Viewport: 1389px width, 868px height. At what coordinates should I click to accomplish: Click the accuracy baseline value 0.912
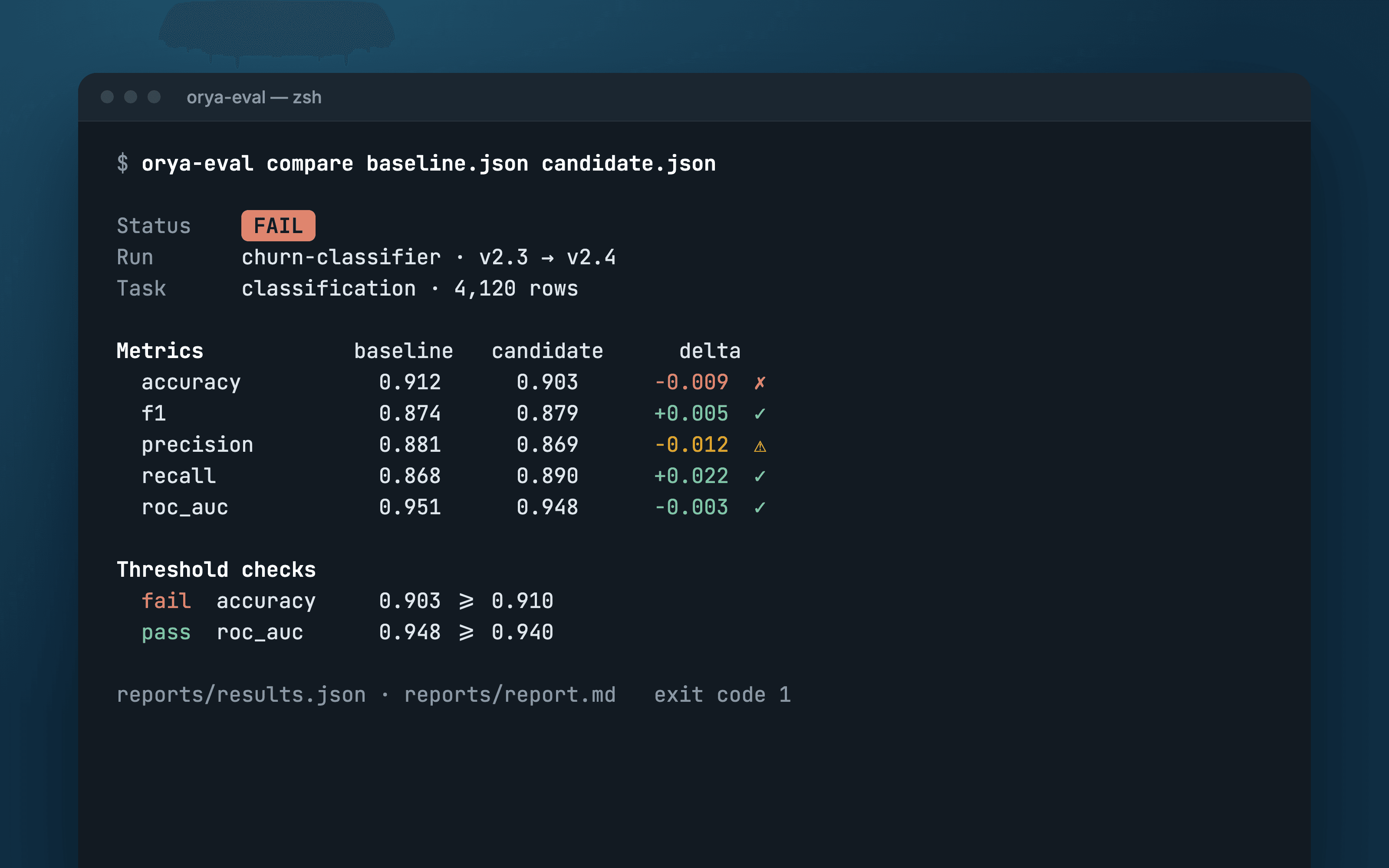pos(410,382)
